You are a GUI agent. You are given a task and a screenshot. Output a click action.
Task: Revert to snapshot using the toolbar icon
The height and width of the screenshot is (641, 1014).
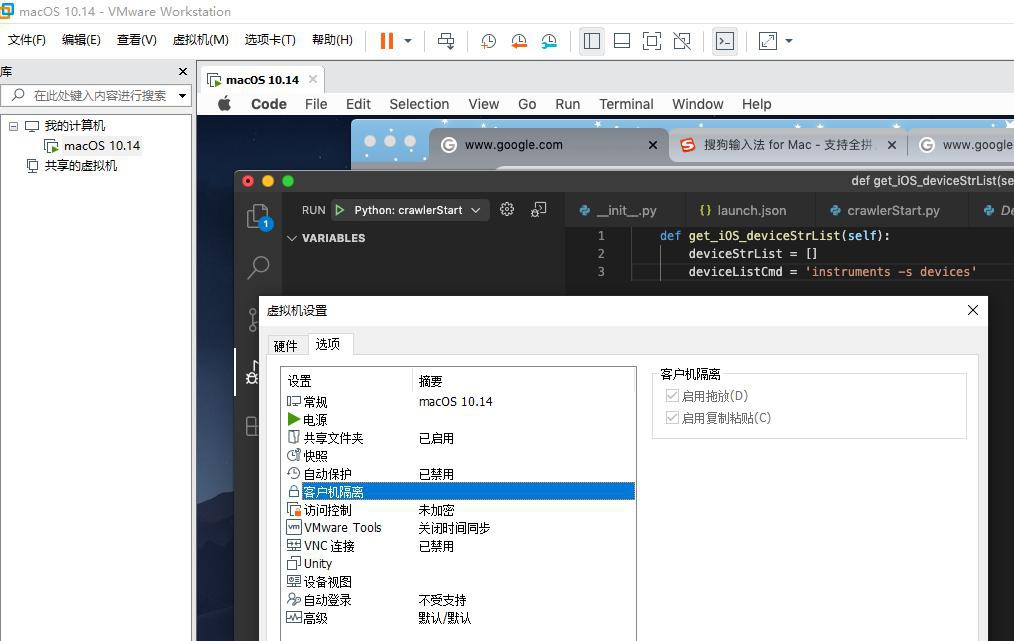pos(519,41)
